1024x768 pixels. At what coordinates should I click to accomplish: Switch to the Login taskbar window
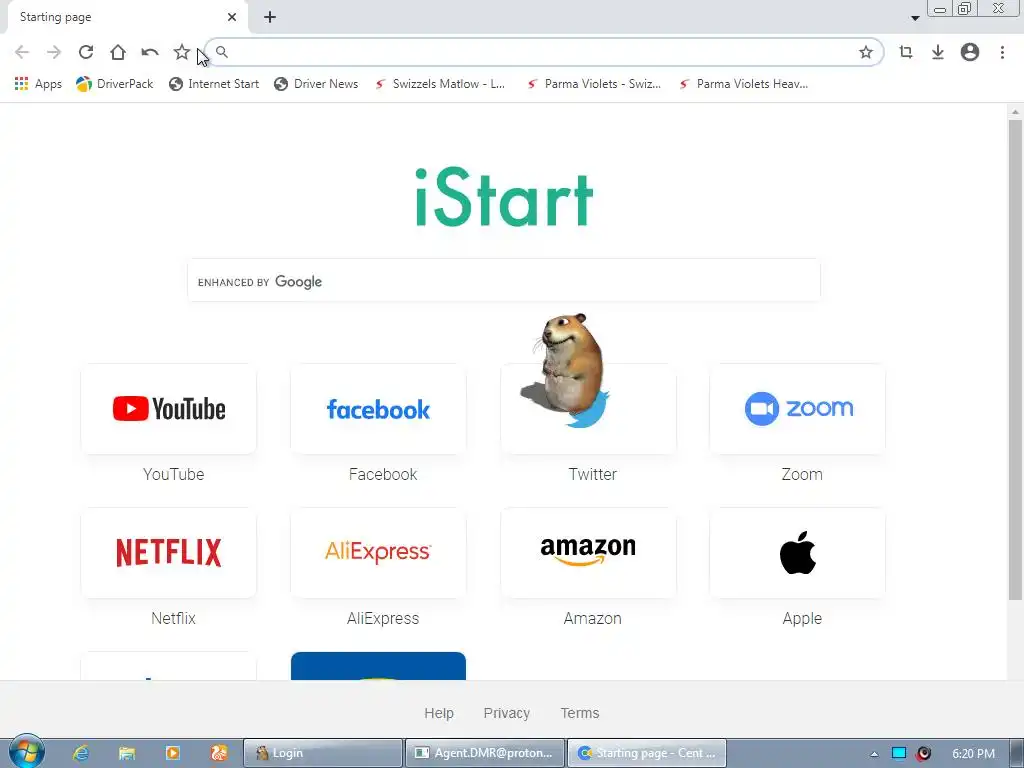click(323, 753)
